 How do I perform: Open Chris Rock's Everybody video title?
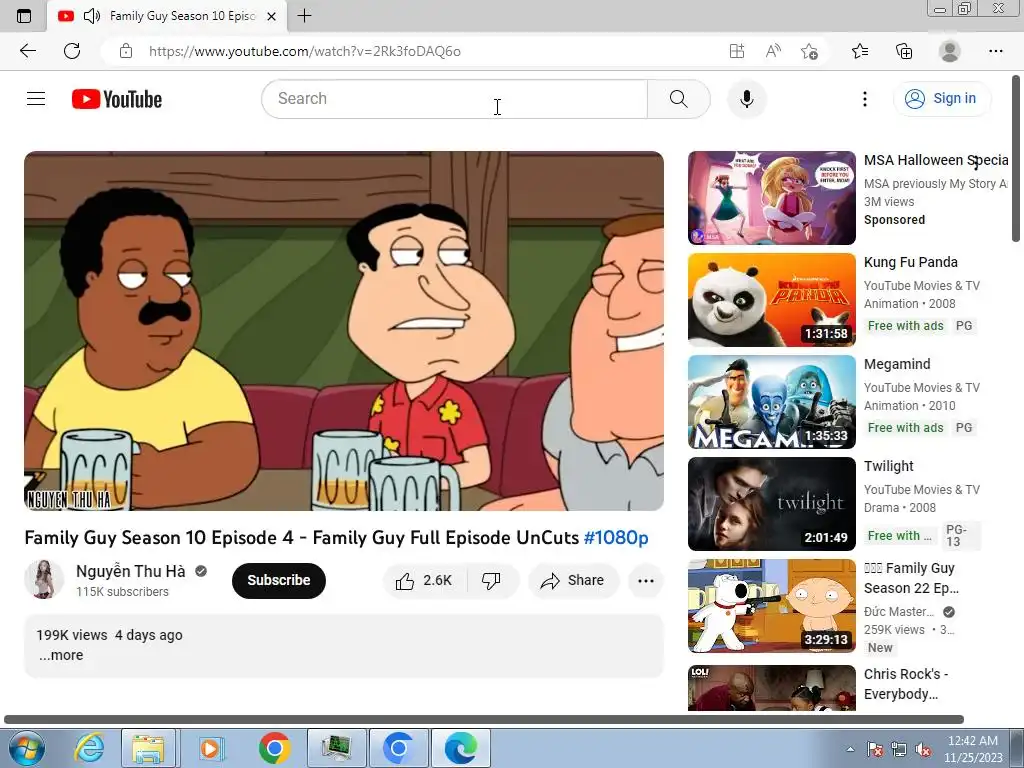[906, 684]
